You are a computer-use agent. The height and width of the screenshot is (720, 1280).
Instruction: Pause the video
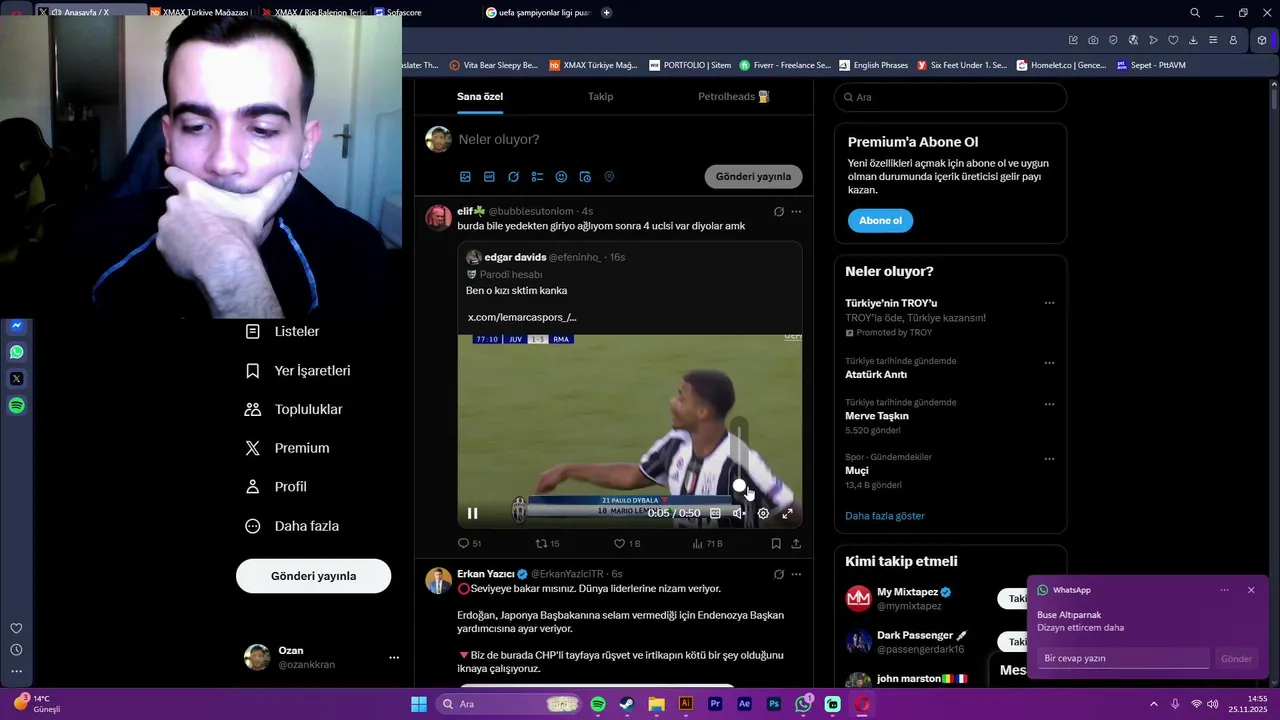(473, 513)
